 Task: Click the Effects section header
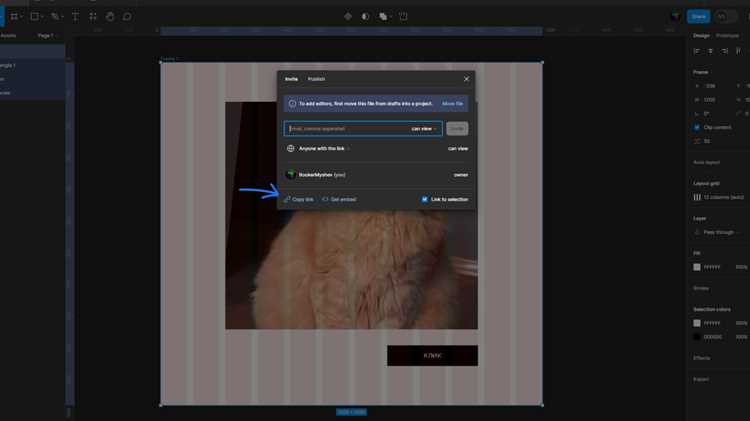[x=702, y=358]
